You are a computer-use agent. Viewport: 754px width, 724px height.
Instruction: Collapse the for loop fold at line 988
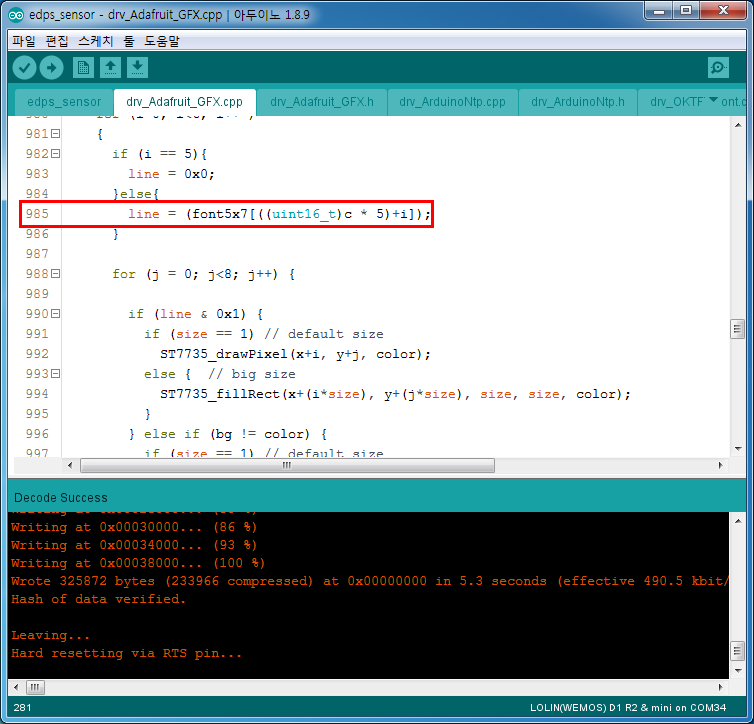56,274
